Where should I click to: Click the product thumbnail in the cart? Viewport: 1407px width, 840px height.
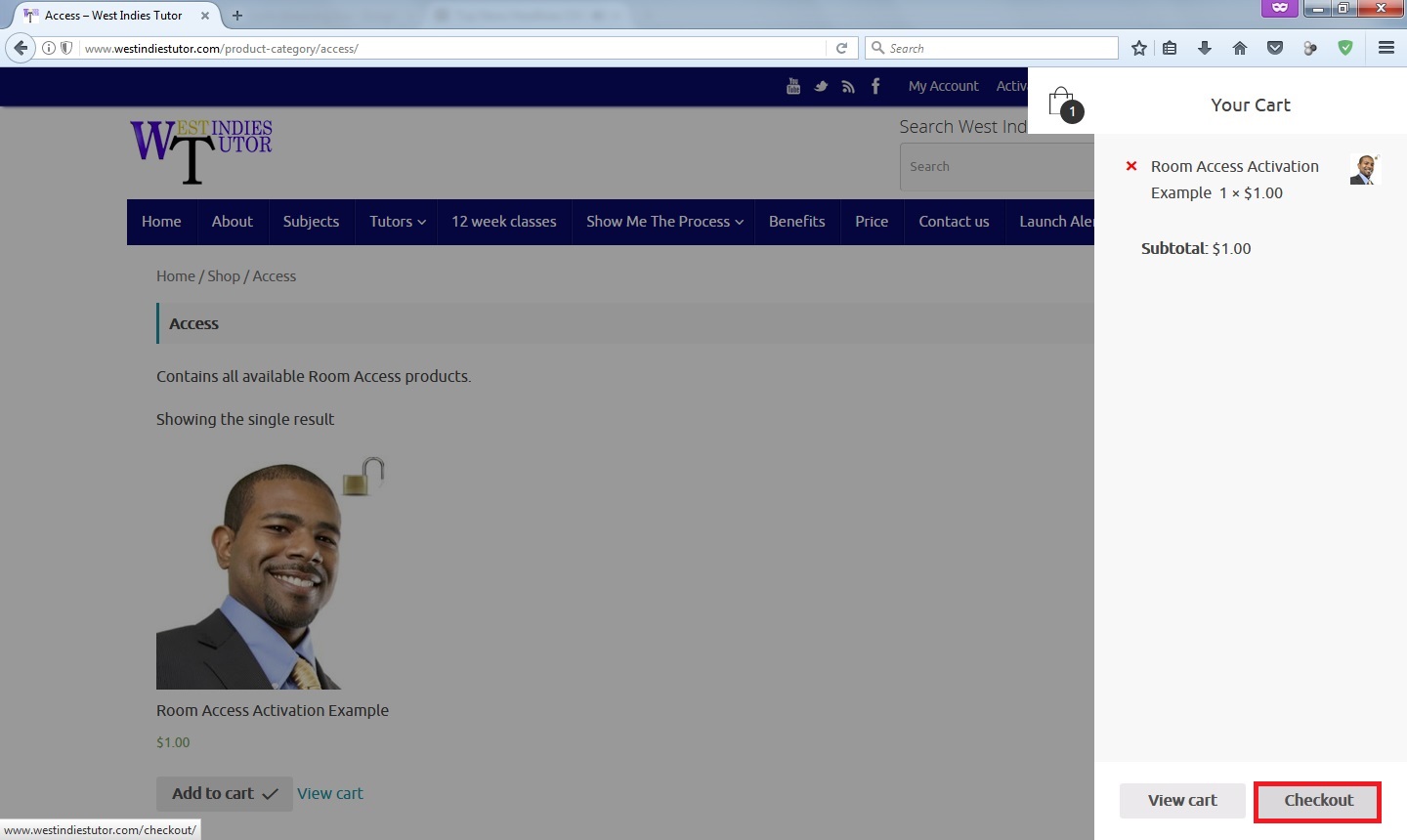point(1364,169)
